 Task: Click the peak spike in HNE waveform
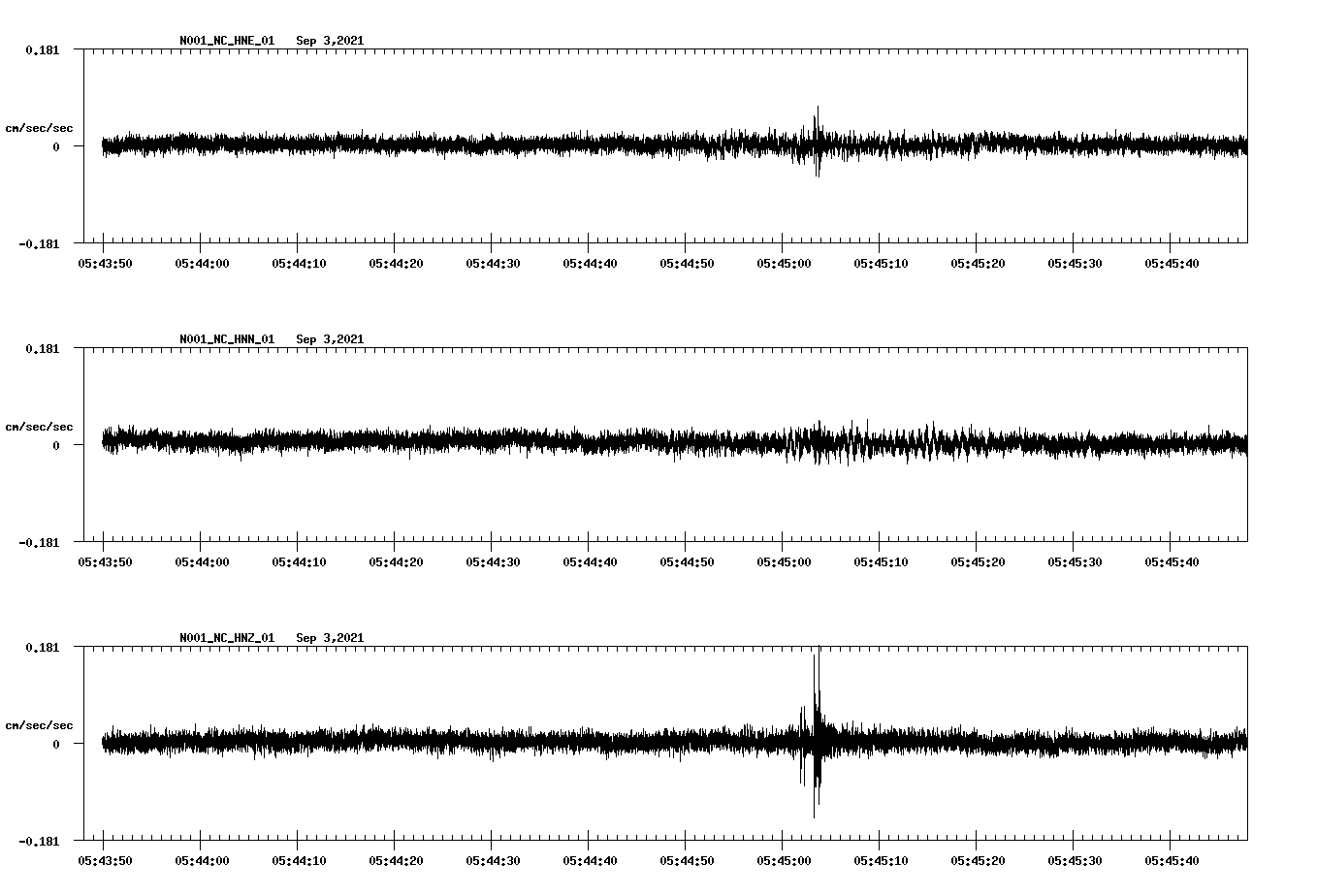(817, 142)
